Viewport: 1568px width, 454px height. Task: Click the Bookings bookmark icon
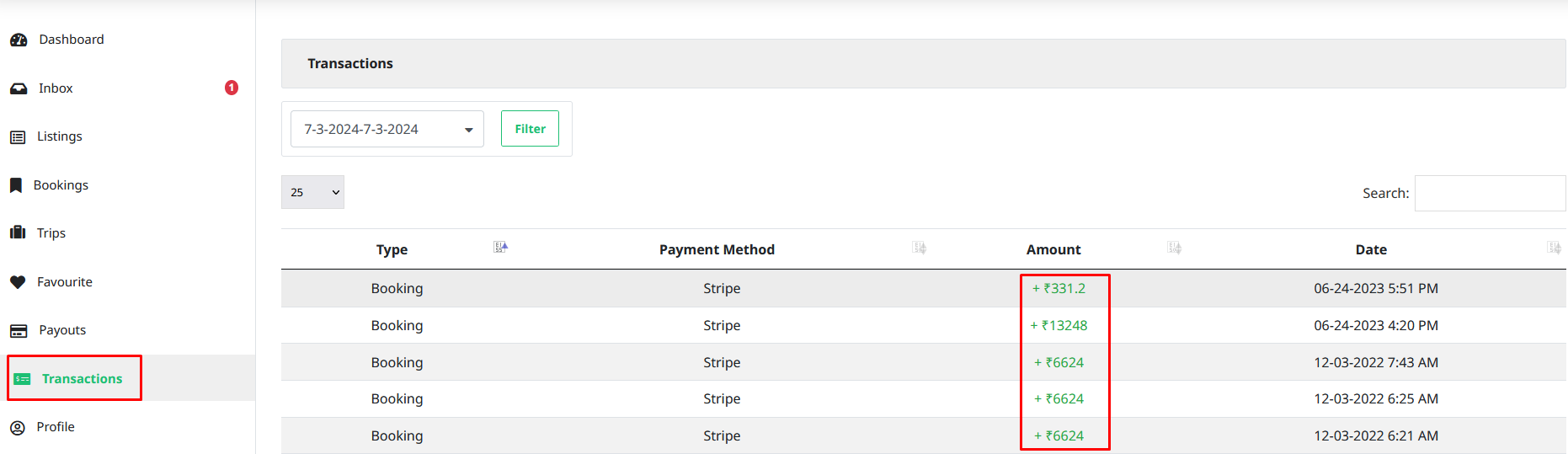[16, 185]
